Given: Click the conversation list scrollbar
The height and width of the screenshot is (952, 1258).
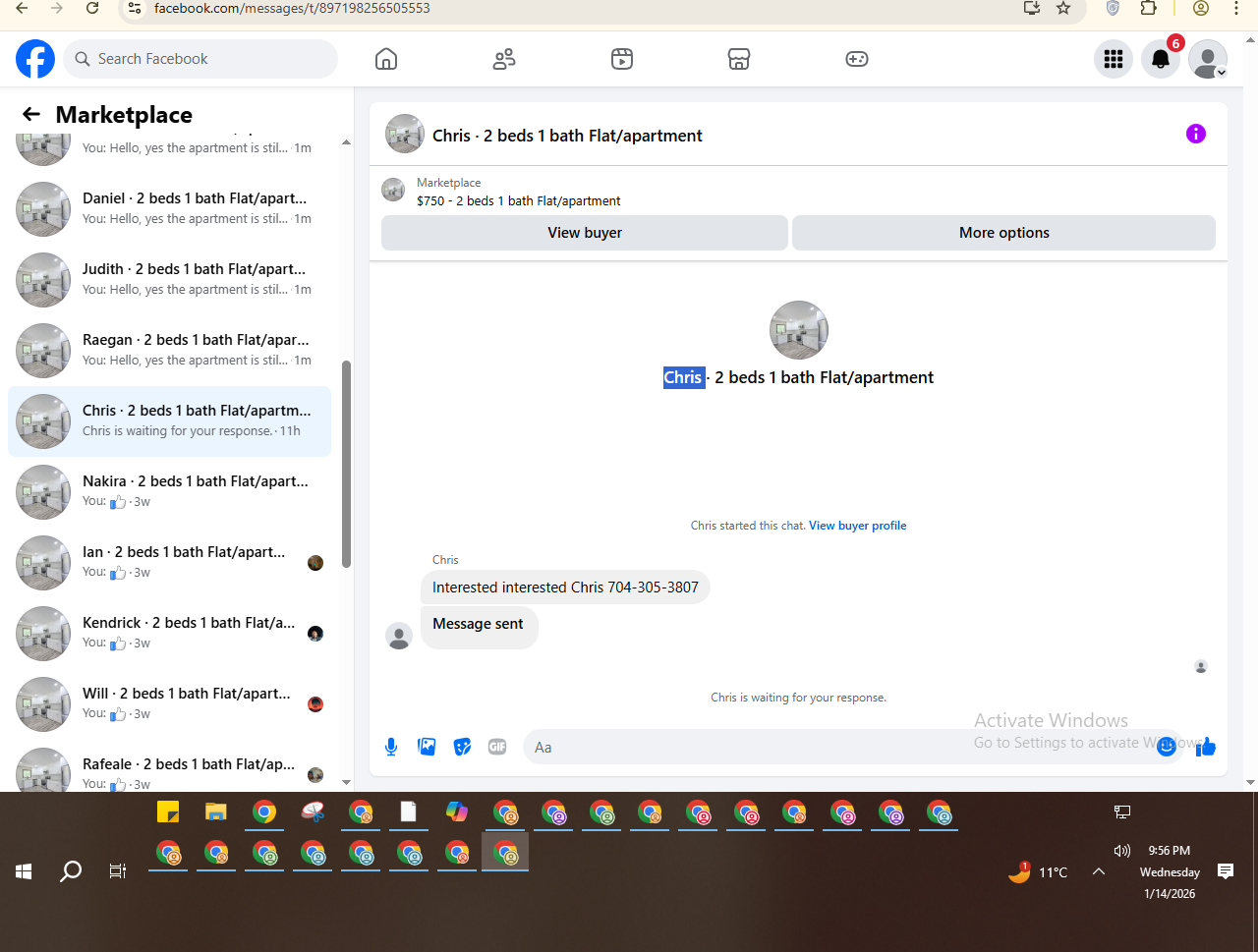Looking at the screenshot, I should tap(346, 464).
